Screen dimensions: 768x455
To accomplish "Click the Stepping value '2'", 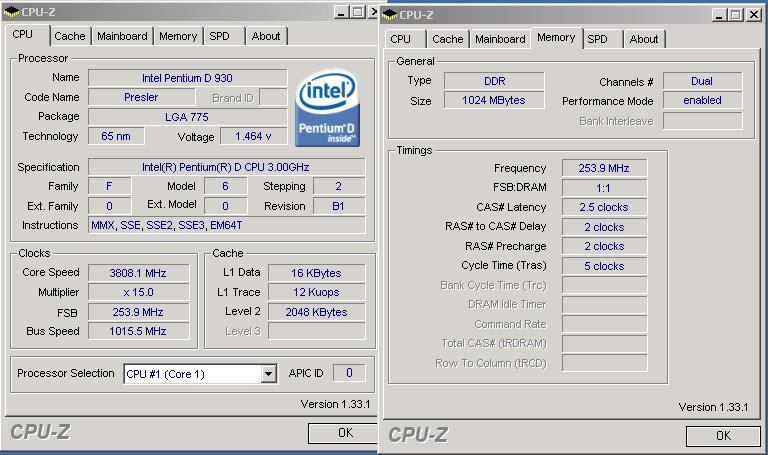I will click(338, 186).
